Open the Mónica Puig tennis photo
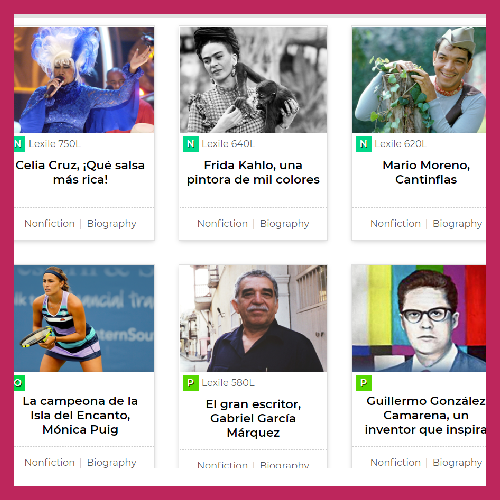Viewport: 500px width, 500px height. 84,318
